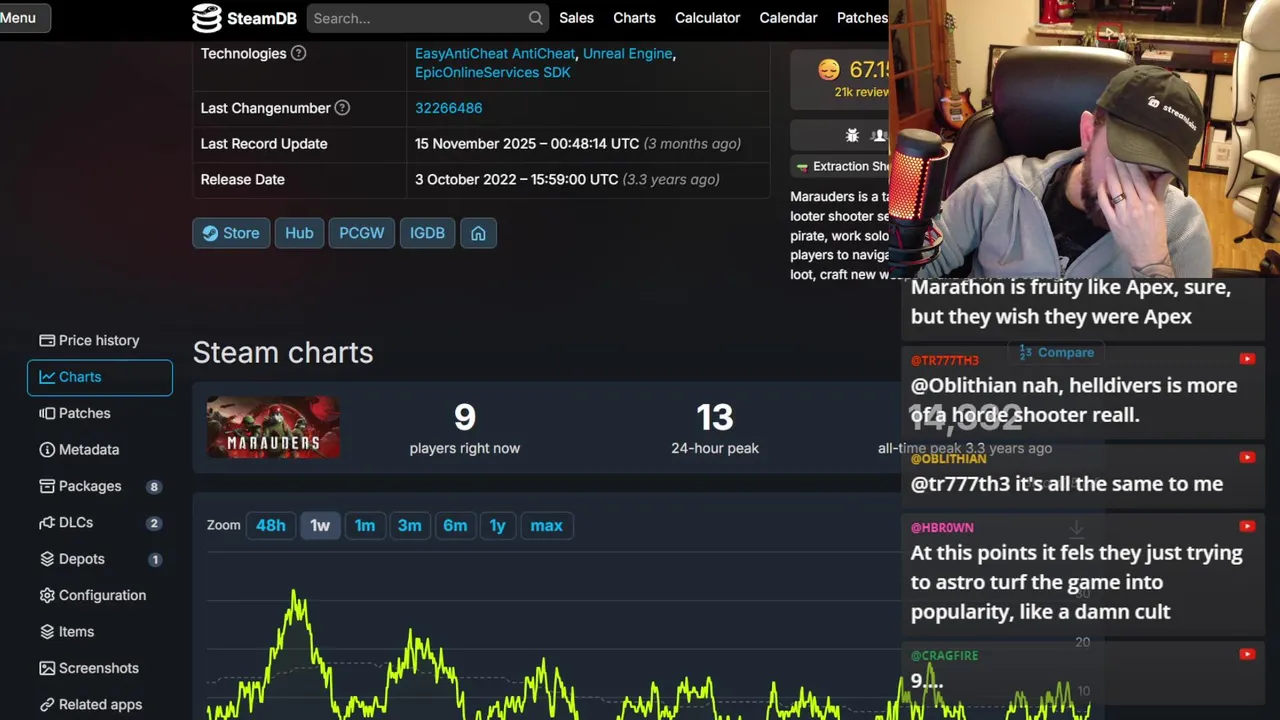Image resolution: width=1280 pixels, height=720 pixels.
Task: Click the review score emoji rating
Action: (x=828, y=69)
